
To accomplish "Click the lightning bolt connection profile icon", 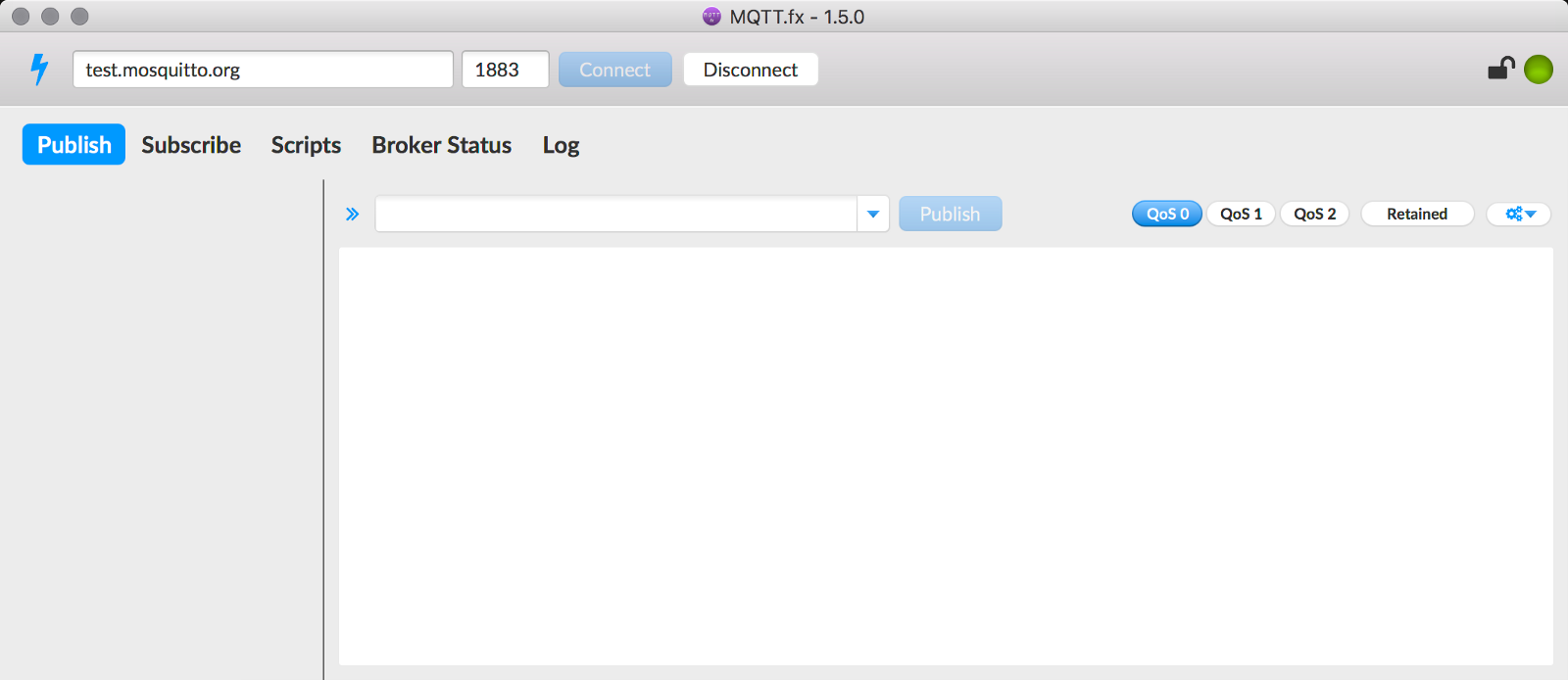I will tap(39, 70).
